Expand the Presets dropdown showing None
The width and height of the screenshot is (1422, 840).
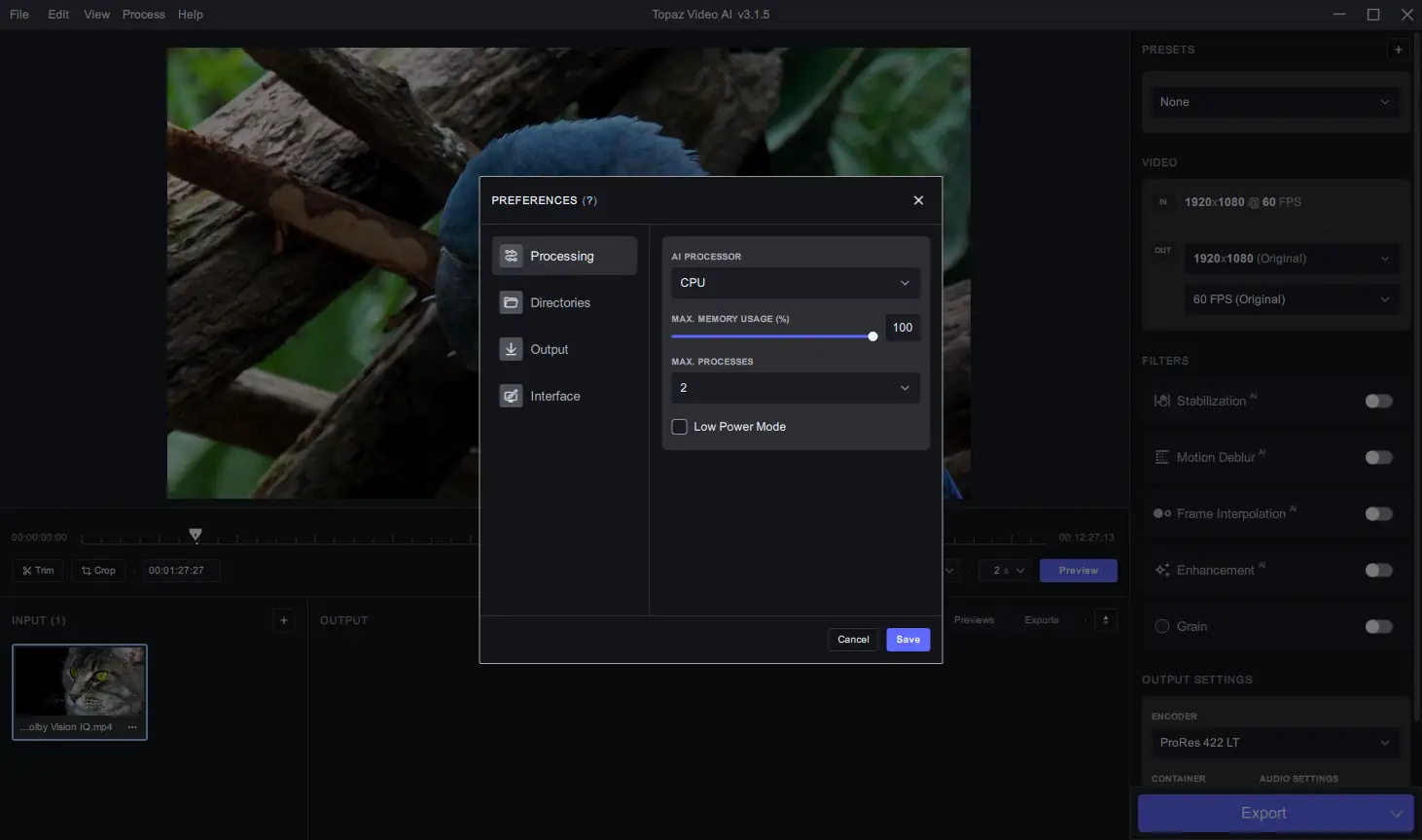click(1275, 102)
